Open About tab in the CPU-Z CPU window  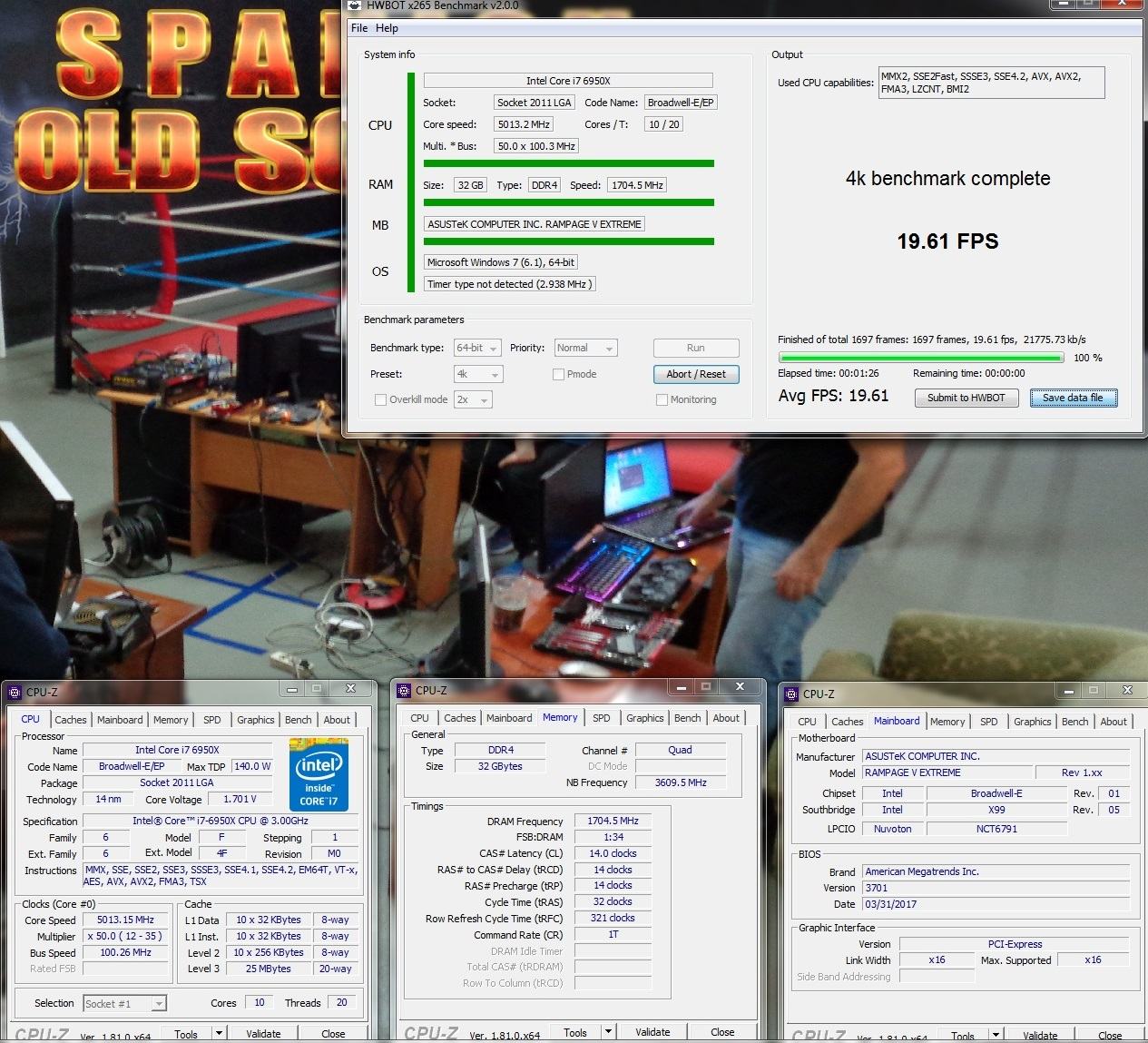click(x=337, y=720)
